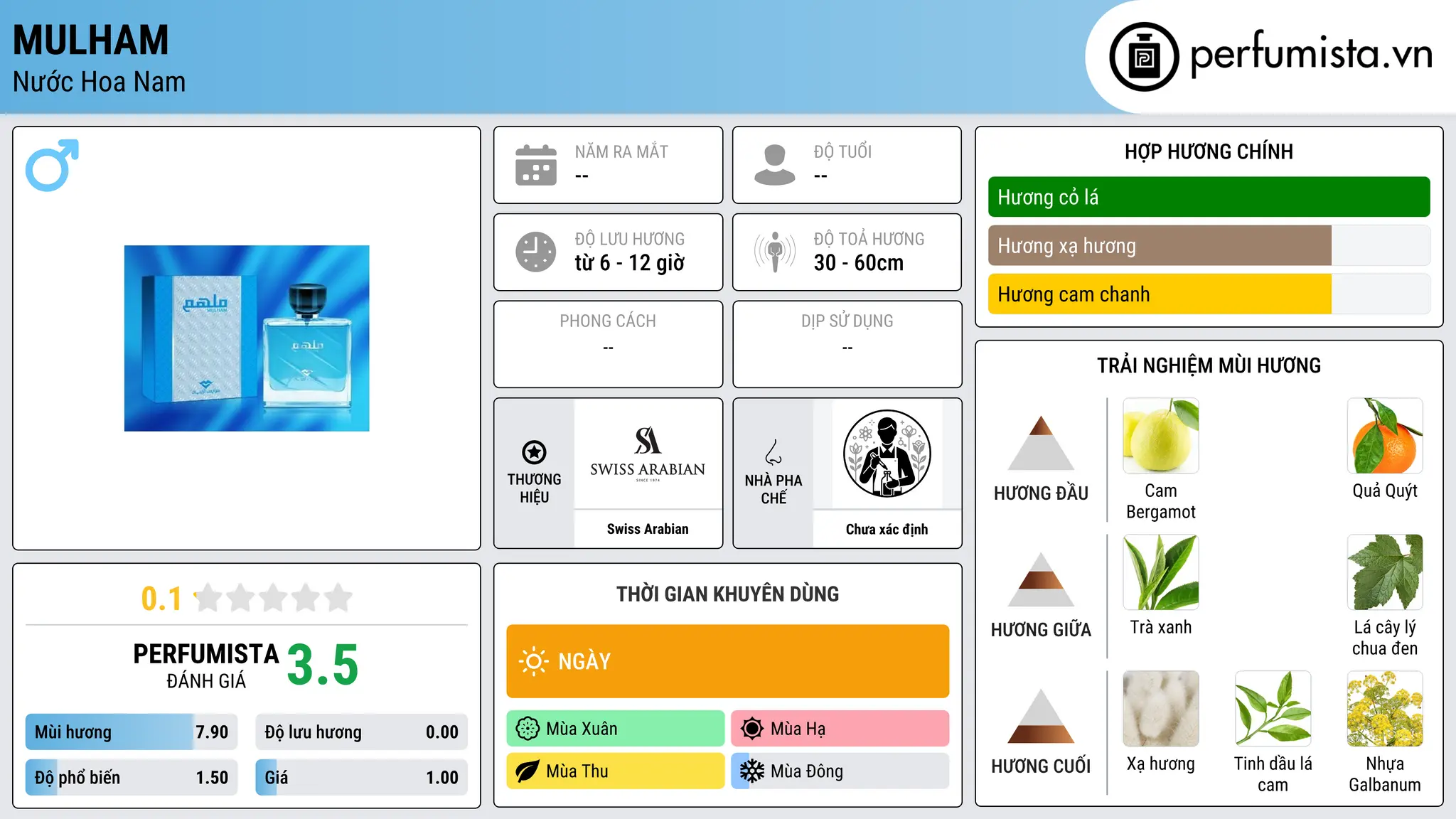Image resolution: width=1456 pixels, height=819 pixels.
Task: Click the orange Ngày time-of-day bar
Action: [728, 661]
